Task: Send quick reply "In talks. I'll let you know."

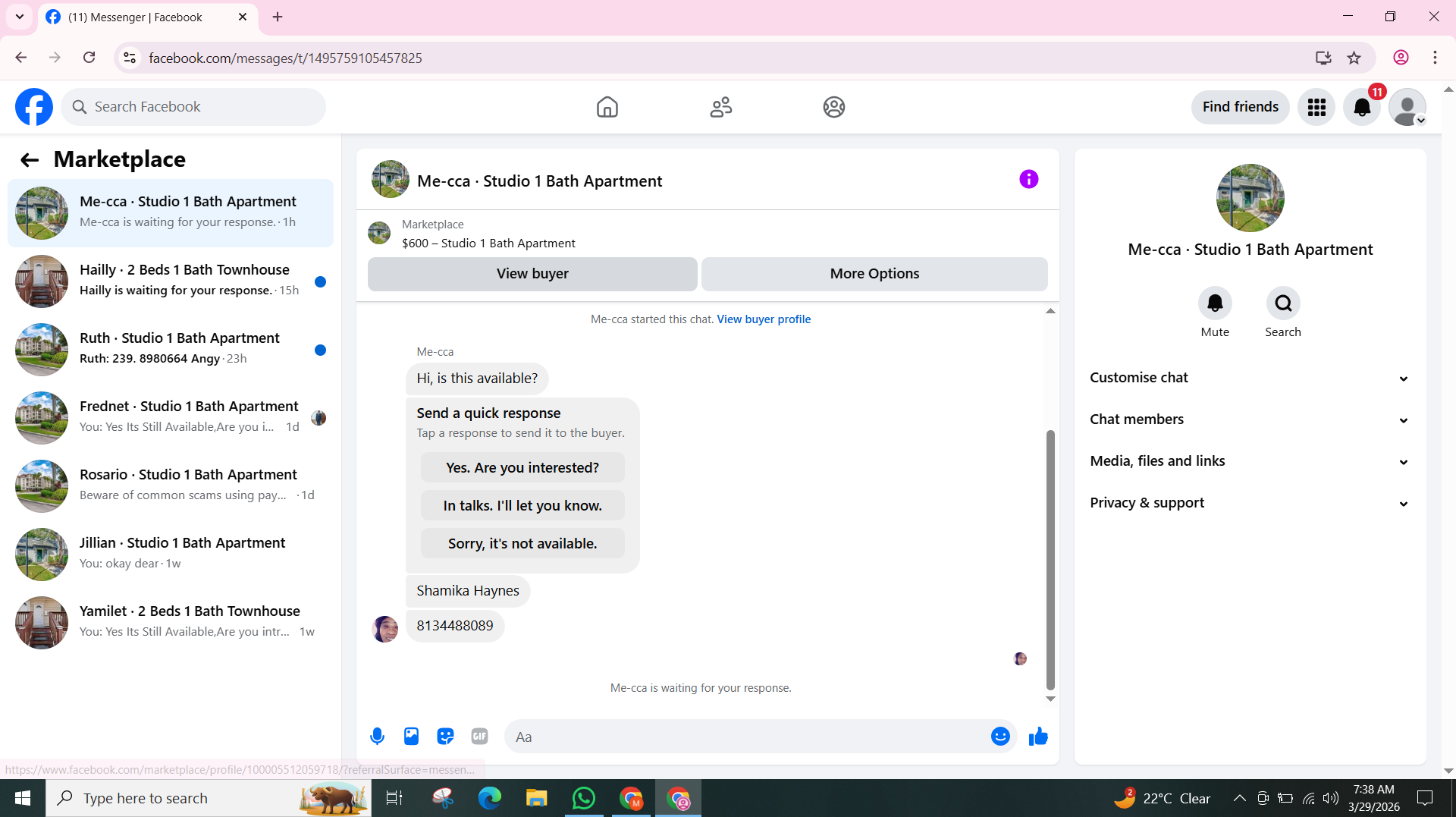Action: point(522,506)
